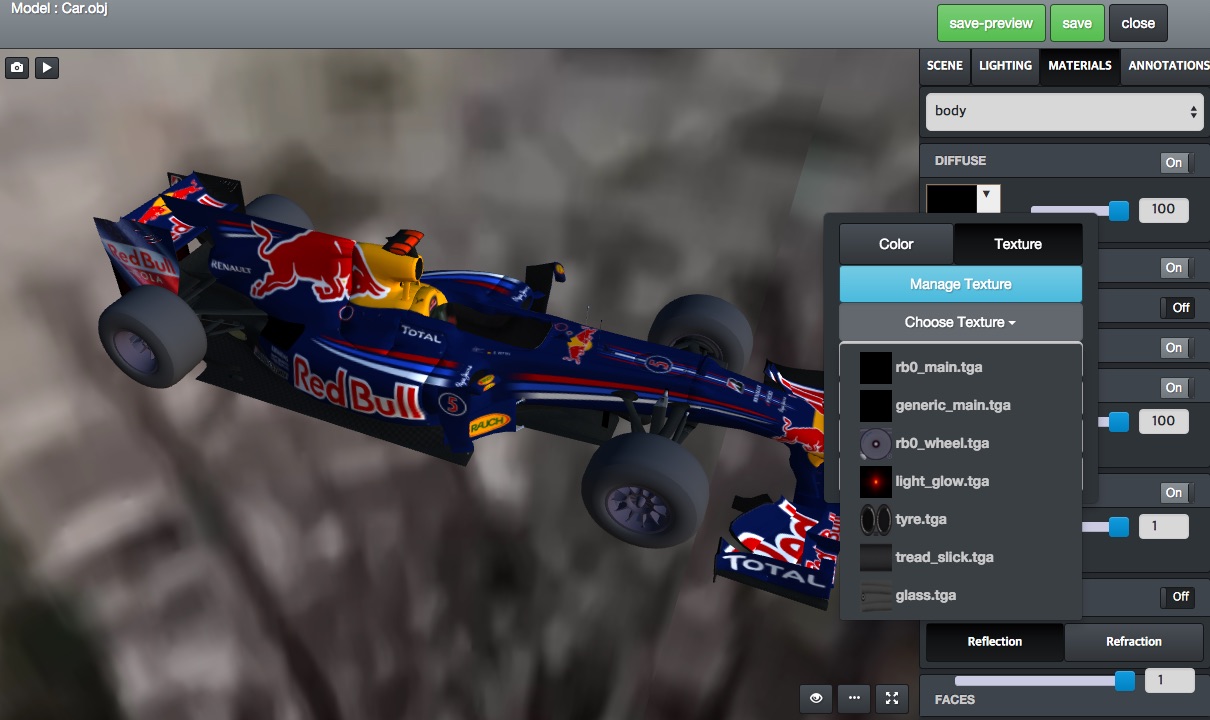Click tread_slick.tga thumbnail icon

coord(875,557)
